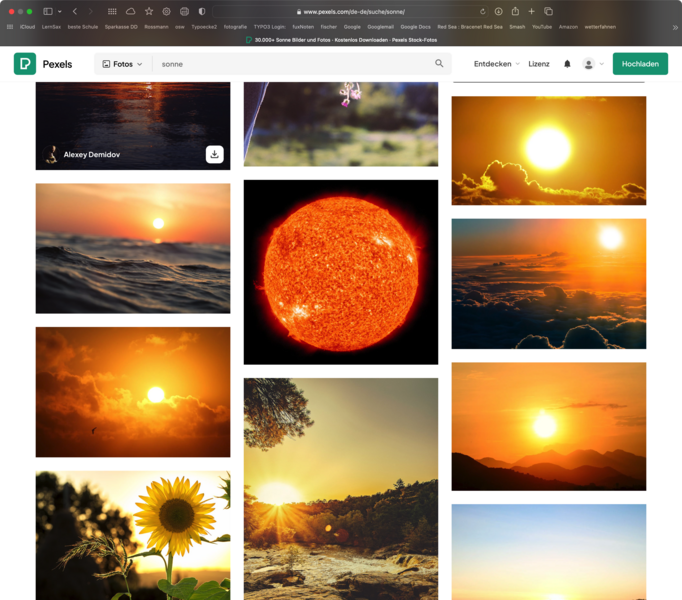682x600 pixels.
Task: Click the search magnifier icon
Action: pos(439,64)
